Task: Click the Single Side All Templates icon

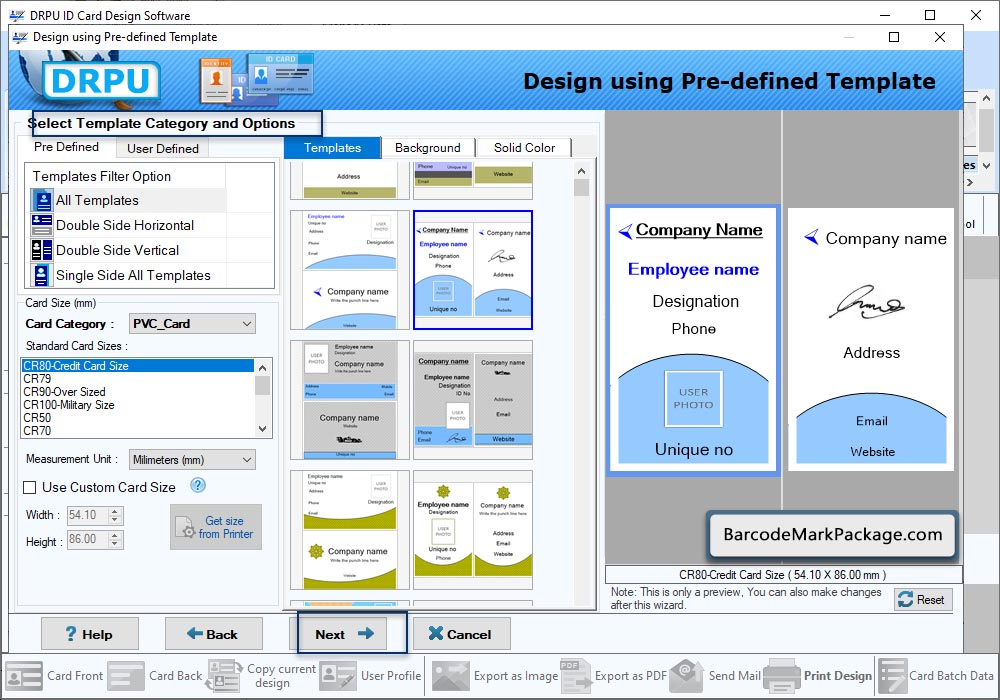Action: [x=42, y=275]
